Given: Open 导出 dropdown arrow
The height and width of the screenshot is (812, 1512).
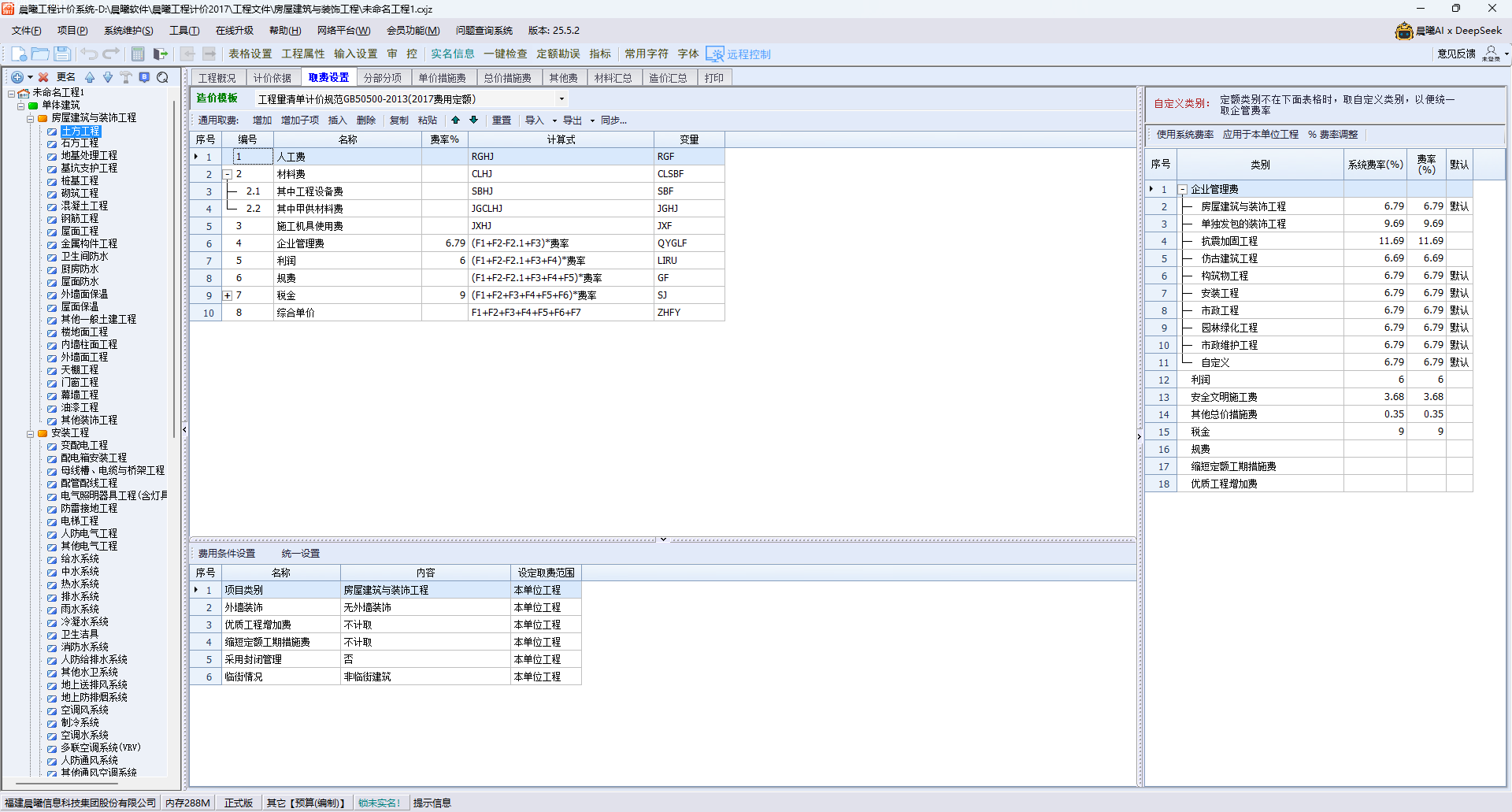Looking at the screenshot, I should tap(592, 121).
